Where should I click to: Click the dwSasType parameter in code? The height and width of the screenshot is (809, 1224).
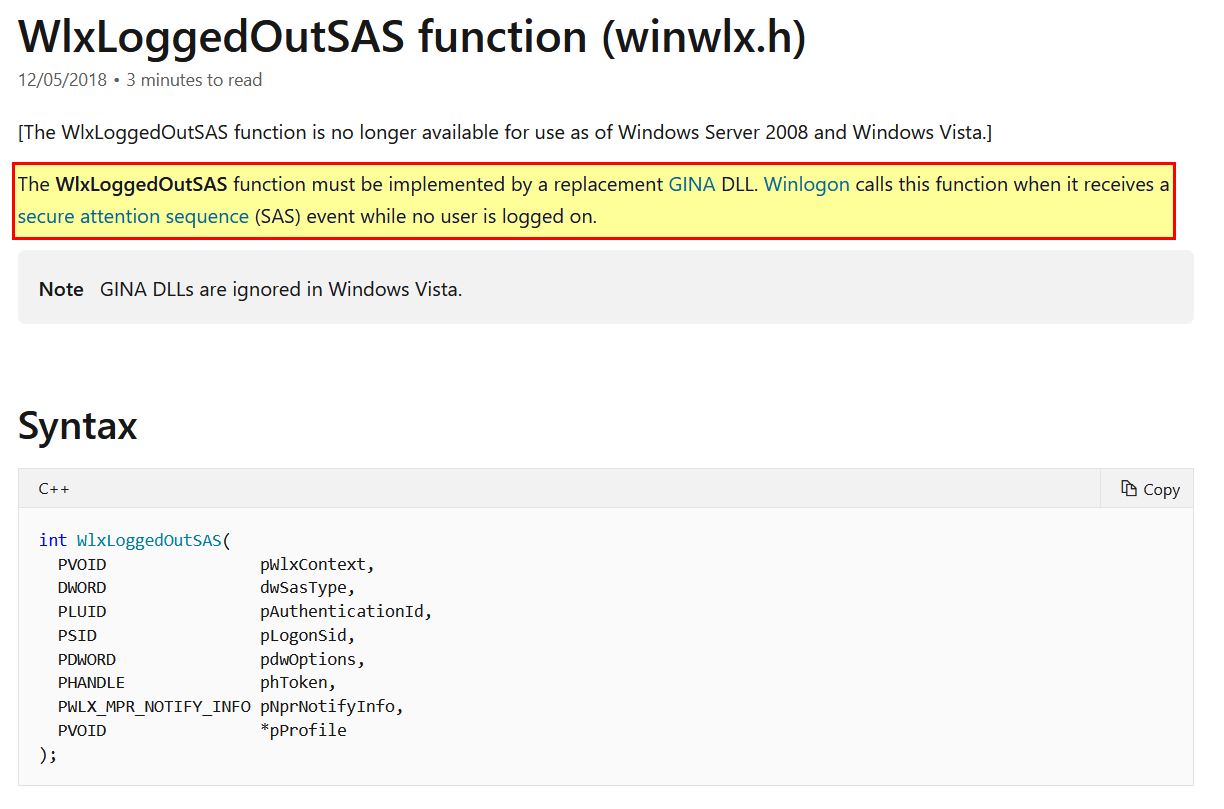point(303,588)
